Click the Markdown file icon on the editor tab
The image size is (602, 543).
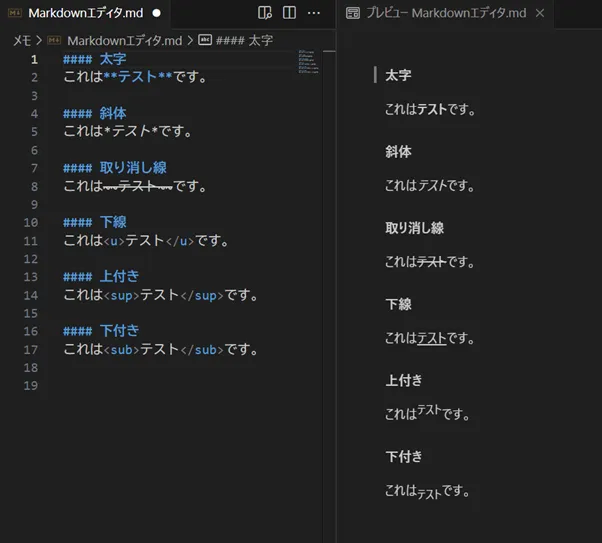[x=14, y=13]
